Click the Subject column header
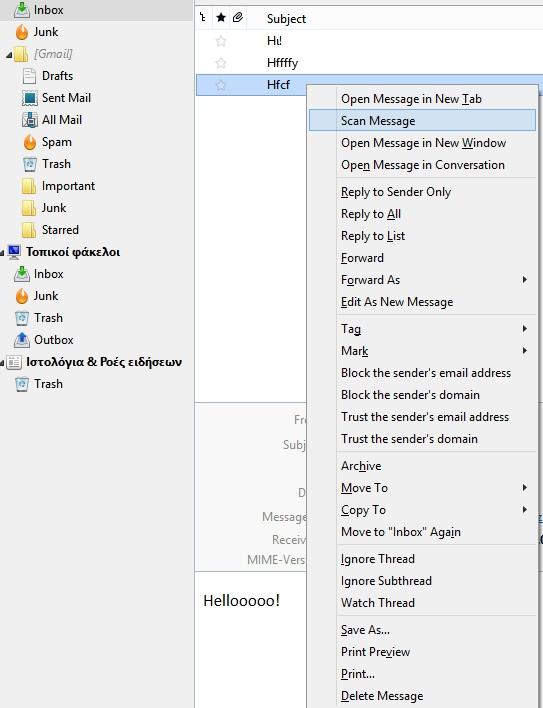This screenshot has width=543, height=708. pyautogui.click(x=286, y=19)
